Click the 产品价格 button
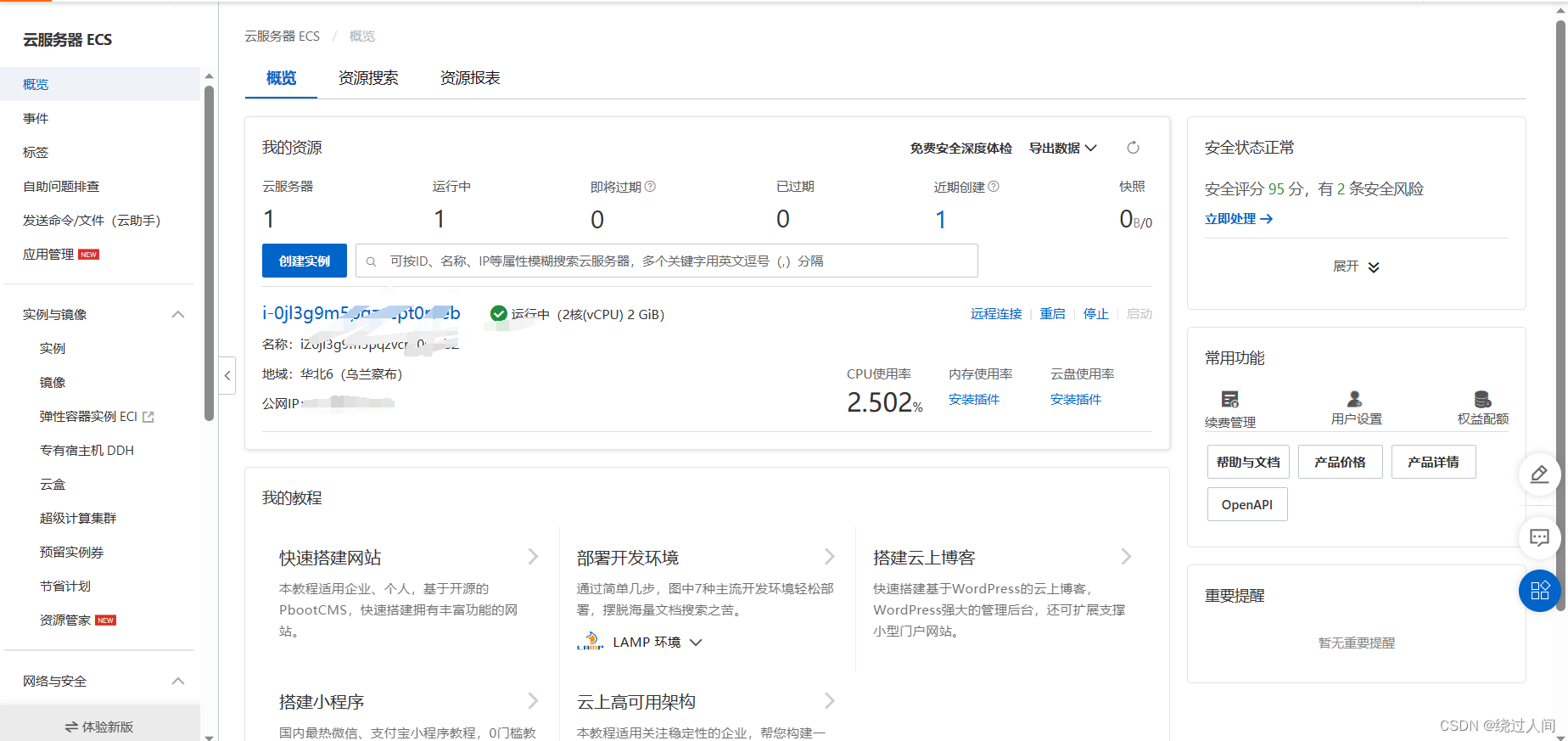Image resolution: width=1568 pixels, height=741 pixels. pos(1340,462)
